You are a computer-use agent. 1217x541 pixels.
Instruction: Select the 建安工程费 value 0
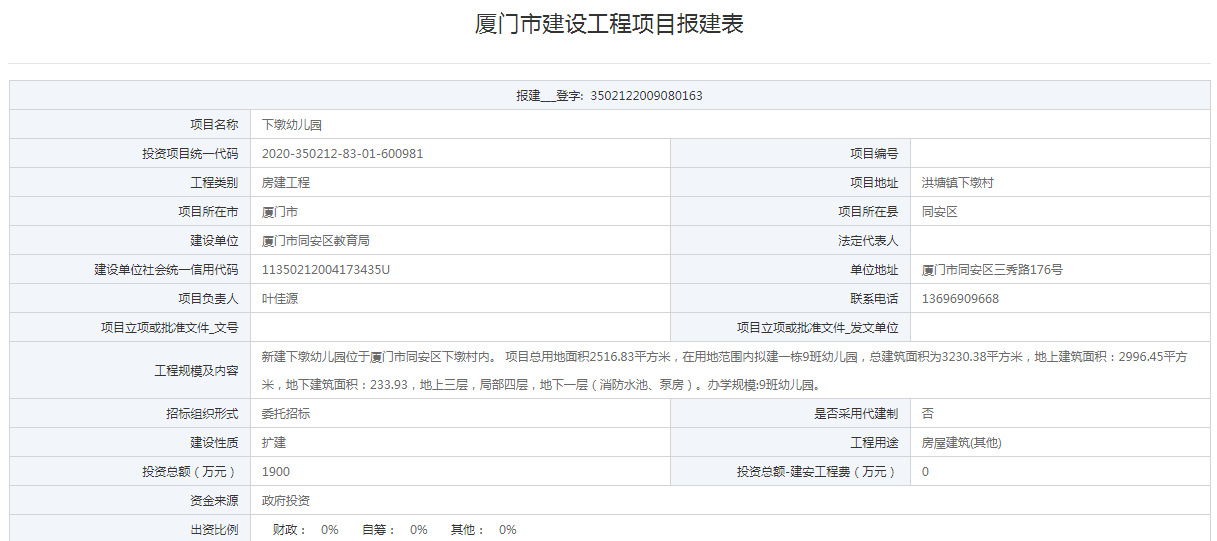point(926,472)
